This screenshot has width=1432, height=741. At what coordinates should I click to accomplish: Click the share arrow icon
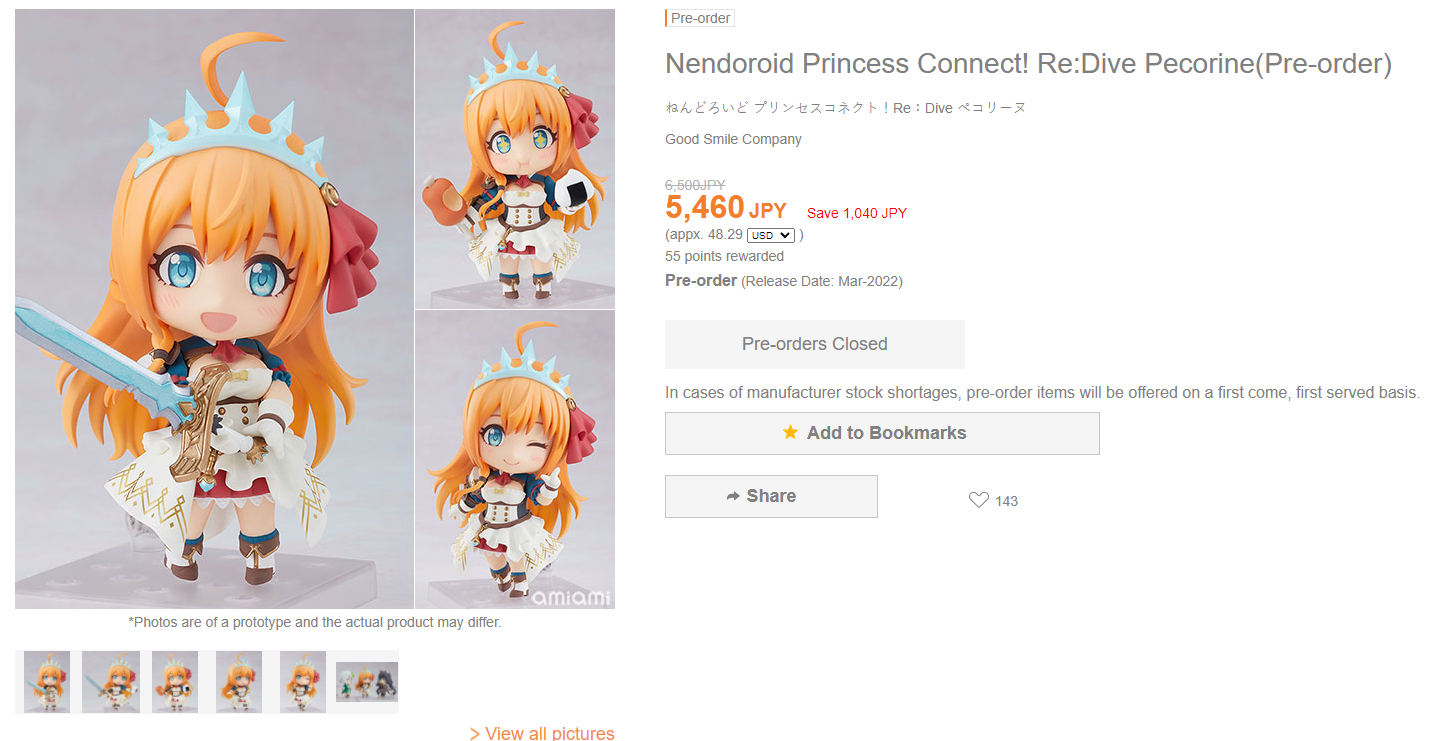click(733, 496)
